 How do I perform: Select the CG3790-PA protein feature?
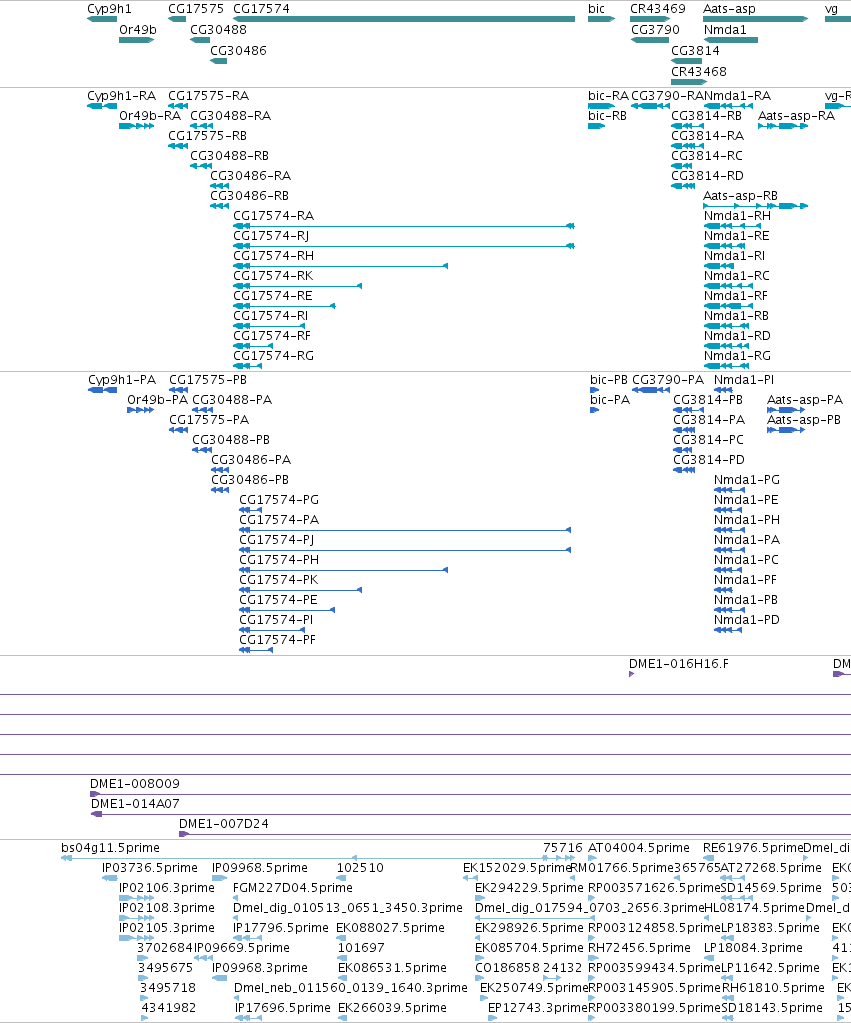651,390
